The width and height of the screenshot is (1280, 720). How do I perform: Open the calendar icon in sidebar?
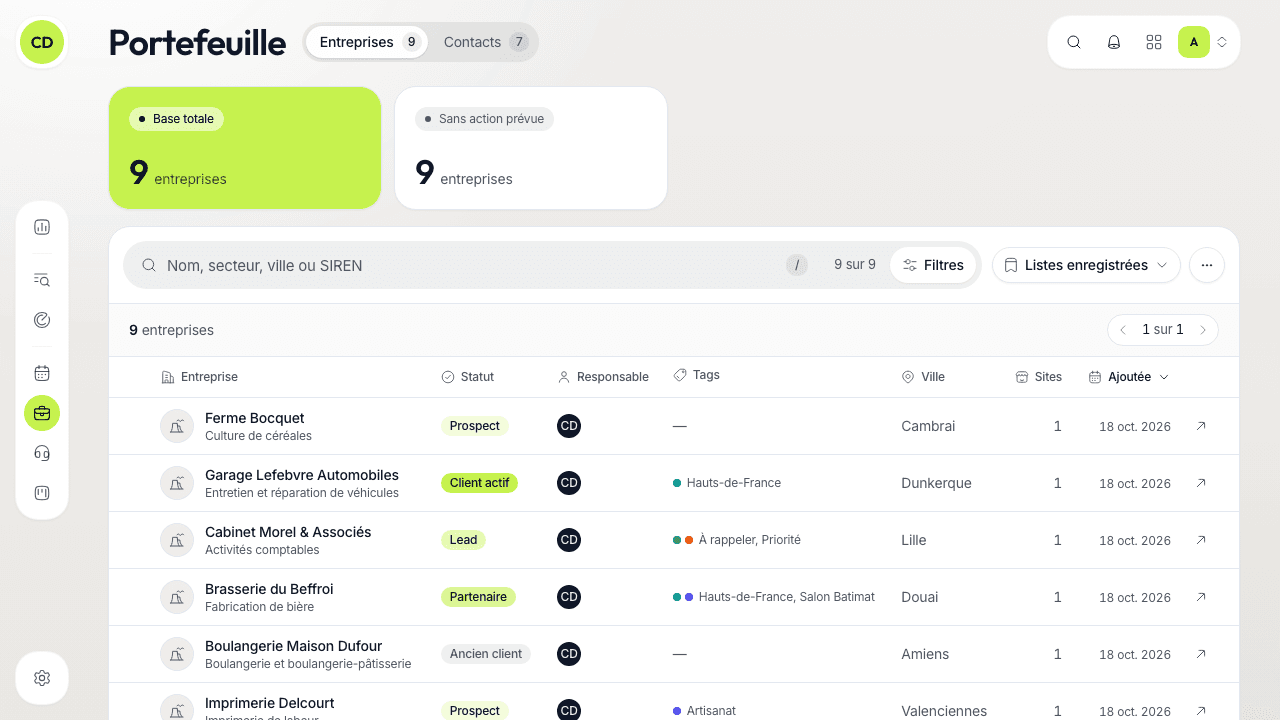(42, 373)
